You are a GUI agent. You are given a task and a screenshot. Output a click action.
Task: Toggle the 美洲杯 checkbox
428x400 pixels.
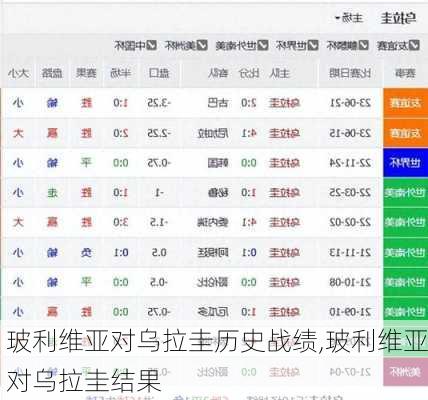pyautogui.click(x=202, y=45)
